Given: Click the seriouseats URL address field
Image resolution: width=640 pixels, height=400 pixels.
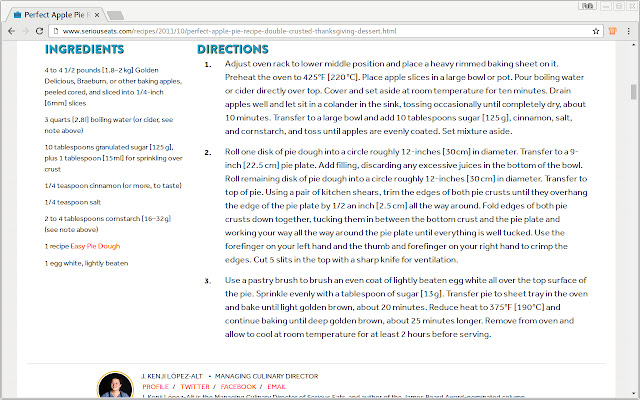Looking at the screenshot, I should [324, 31].
